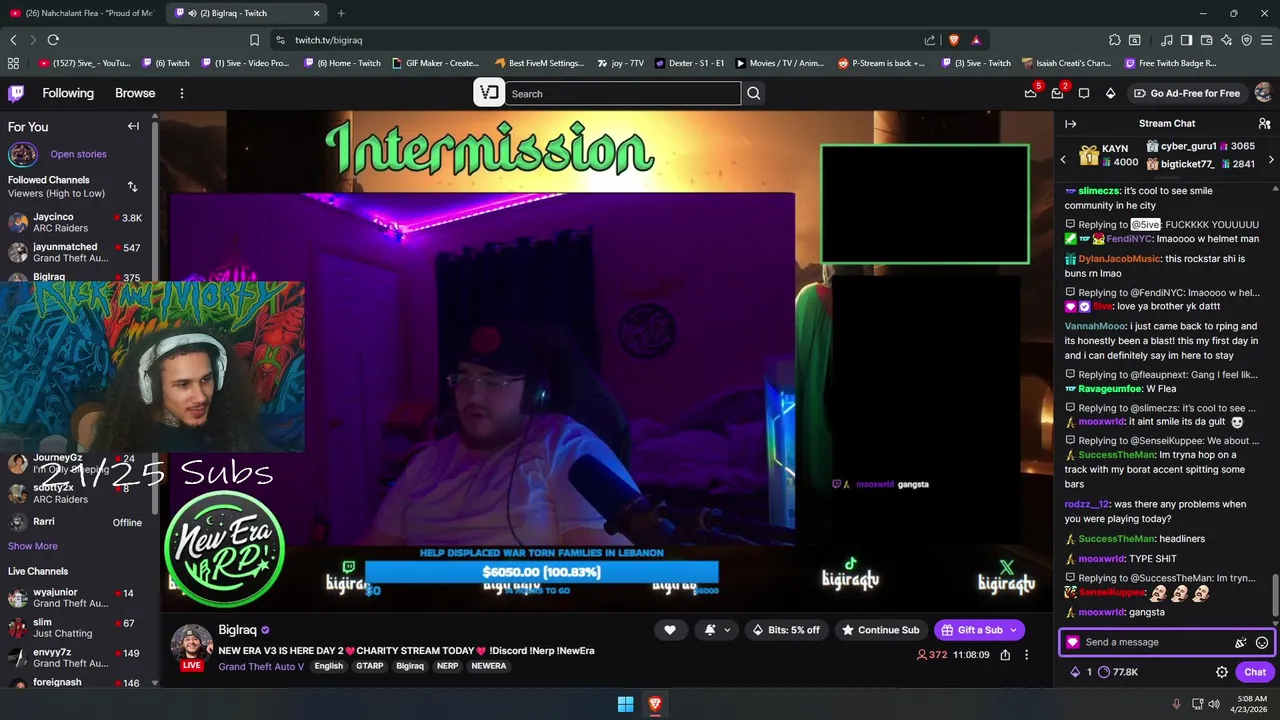The height and width of the screenshot is (720, 1280).
Task: Open the user avatar menu
Action: pyautogui.click(x=1263, y=93)
